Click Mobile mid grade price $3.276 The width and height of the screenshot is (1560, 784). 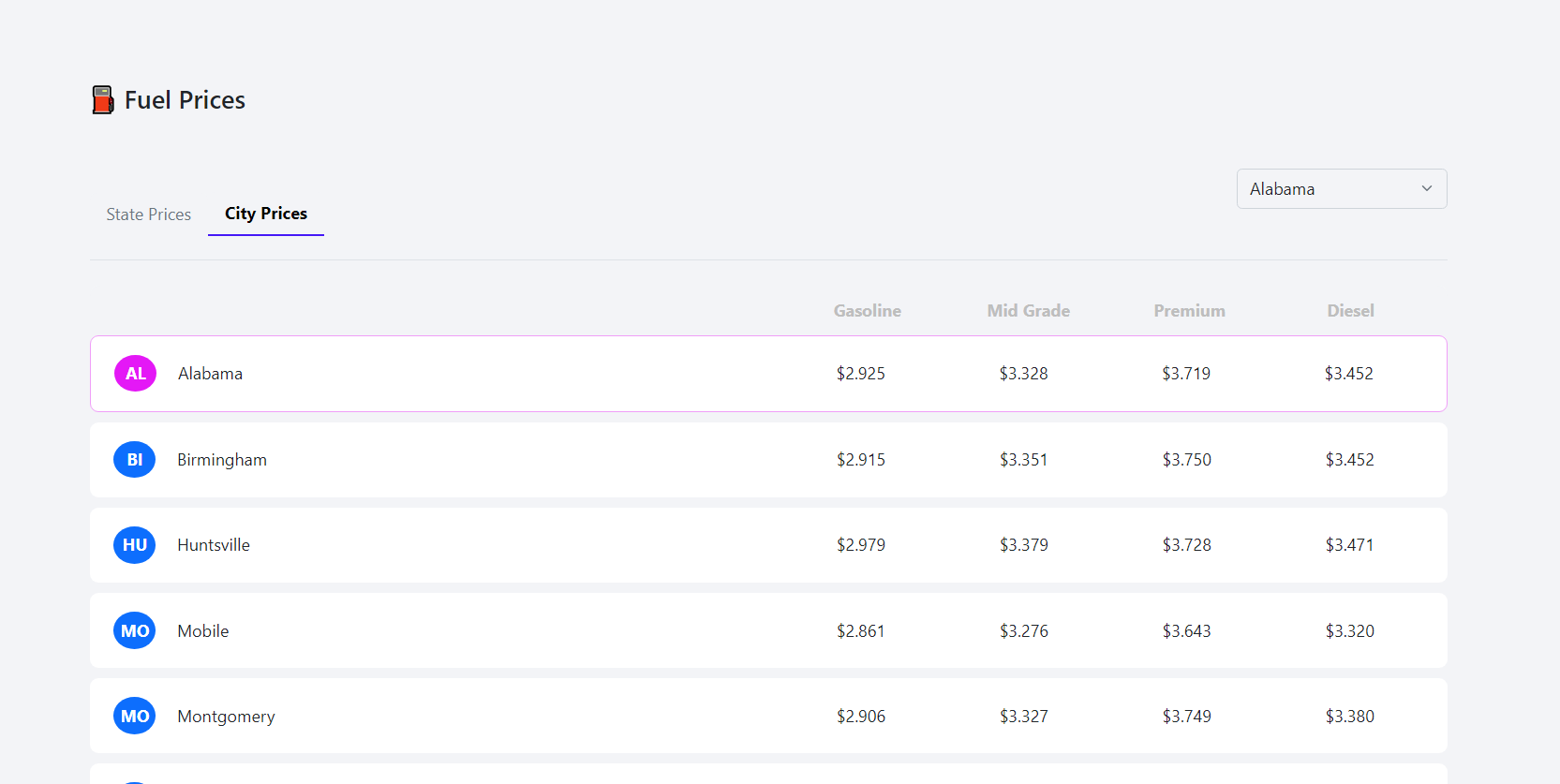(x=1024, y=631)
